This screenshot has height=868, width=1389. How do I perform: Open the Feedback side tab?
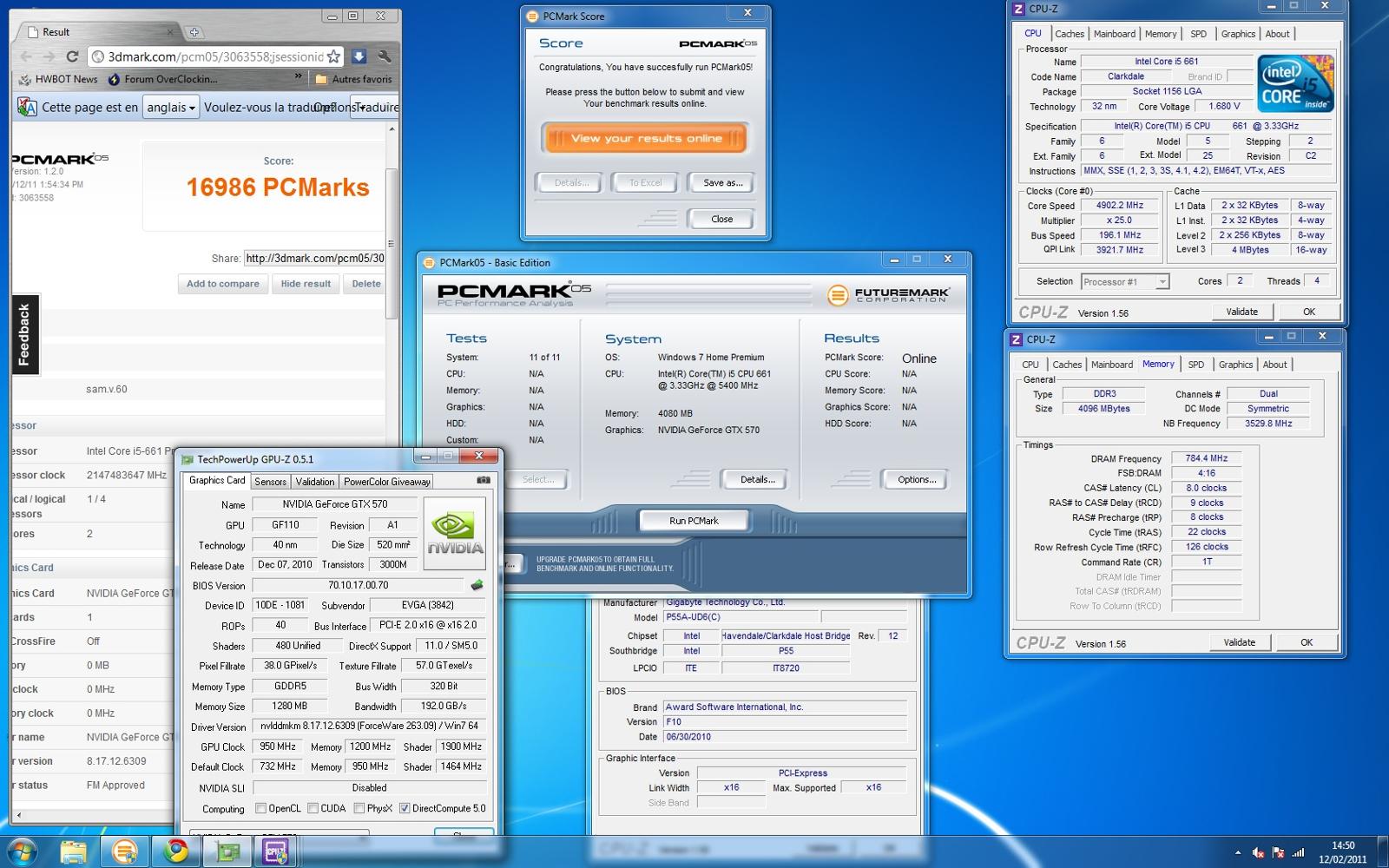click(24, 334)
